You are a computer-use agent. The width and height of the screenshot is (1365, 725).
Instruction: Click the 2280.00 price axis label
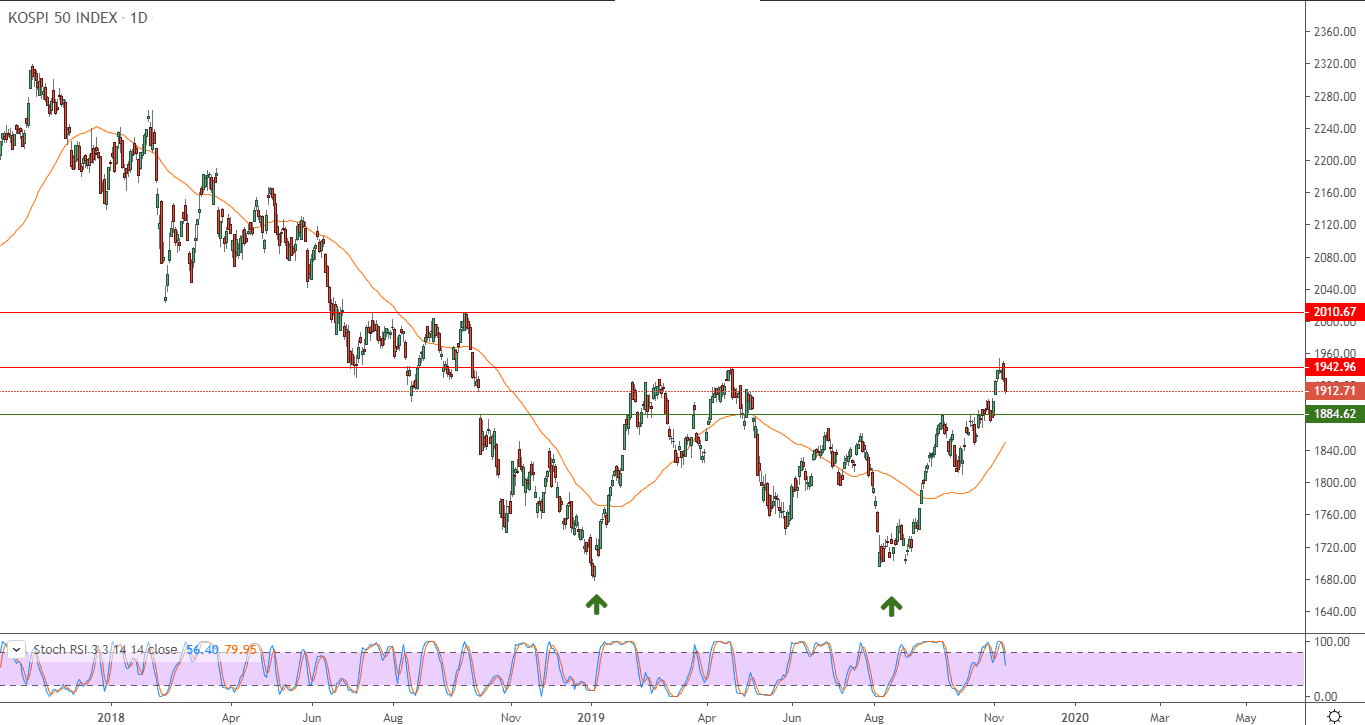(x=1335, y=97)
